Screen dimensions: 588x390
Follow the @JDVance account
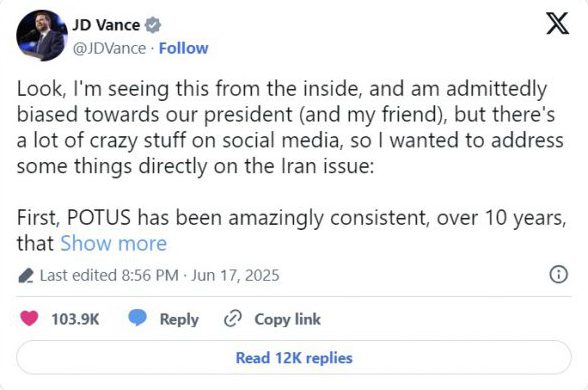point(183,48)
